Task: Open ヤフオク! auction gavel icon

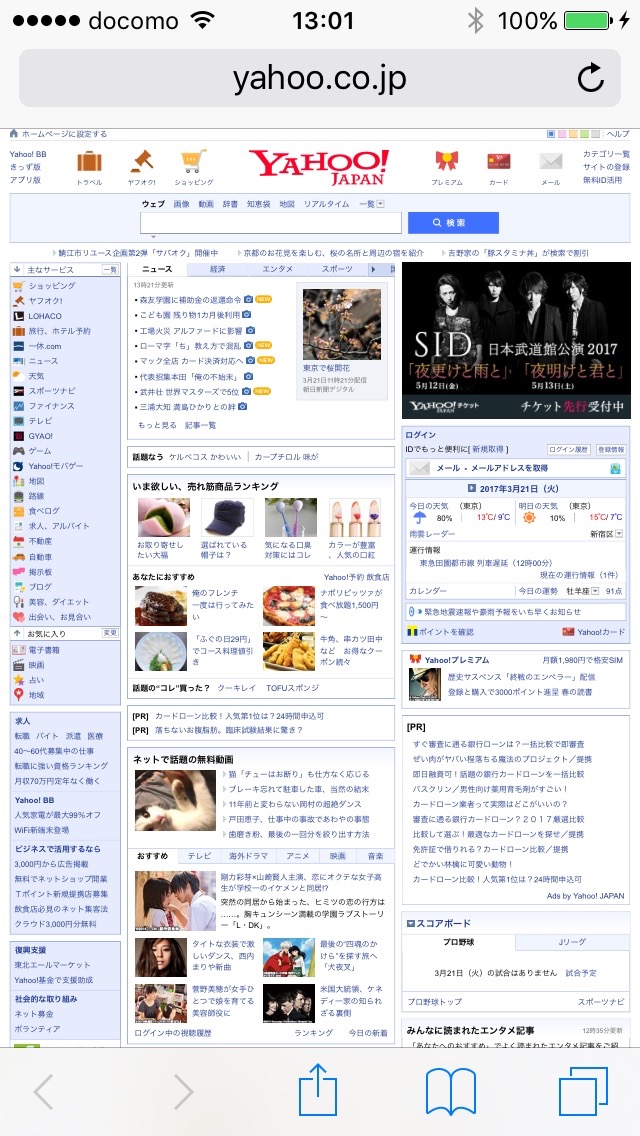Action: [x=141, y=161]
